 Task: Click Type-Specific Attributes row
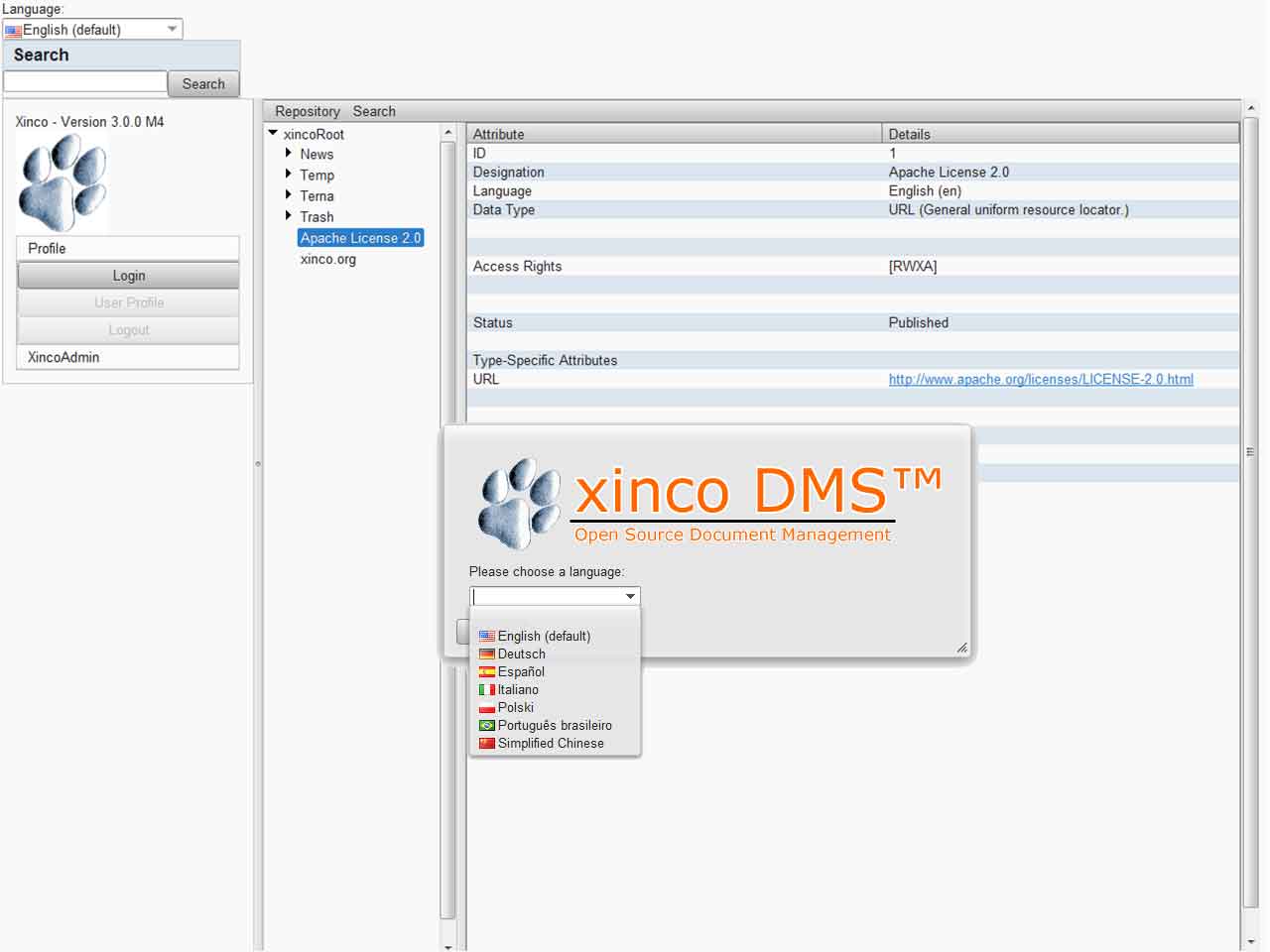tap(853, 360)
